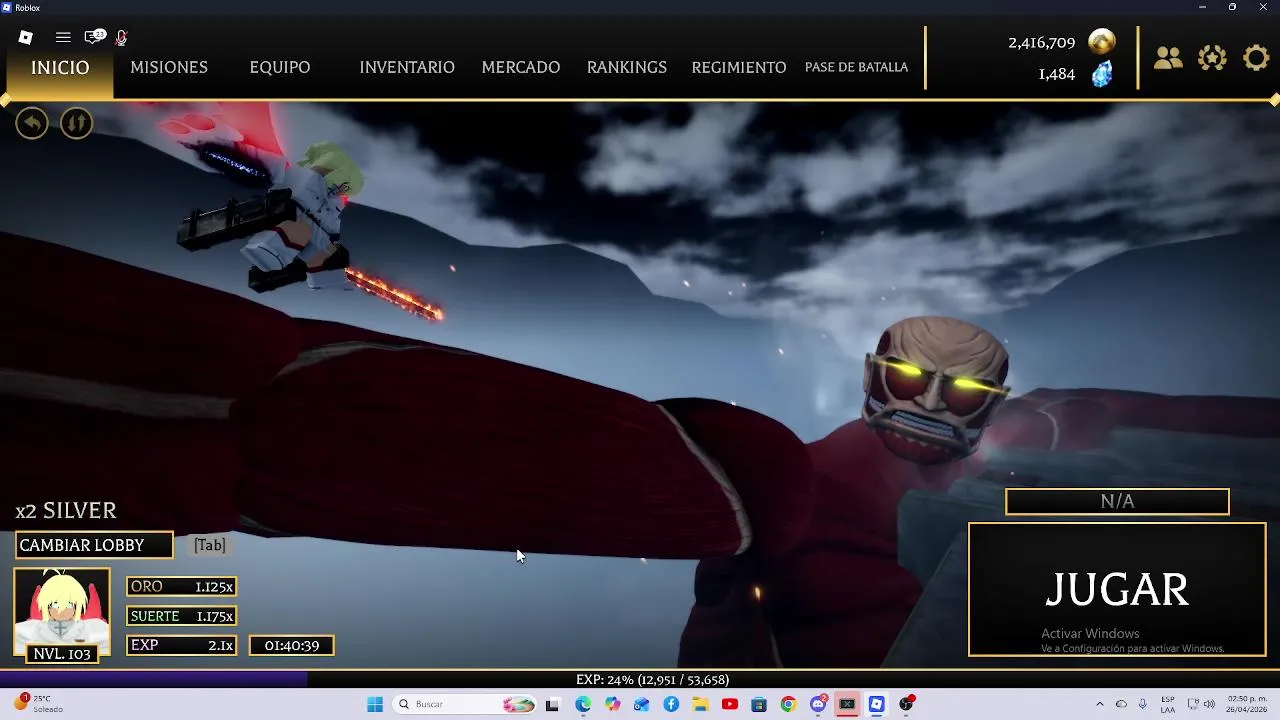Switch to the INICIO tab
Viewport: 1280px width, 720px height.
click(x=60, y=67)
